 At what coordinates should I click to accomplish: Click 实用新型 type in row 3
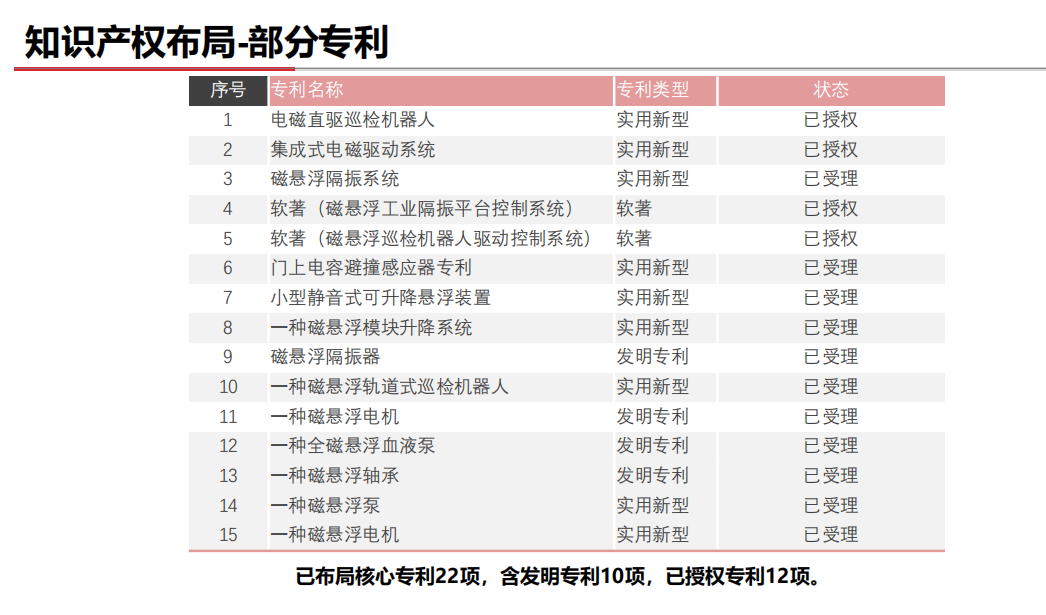coord(652,179)
